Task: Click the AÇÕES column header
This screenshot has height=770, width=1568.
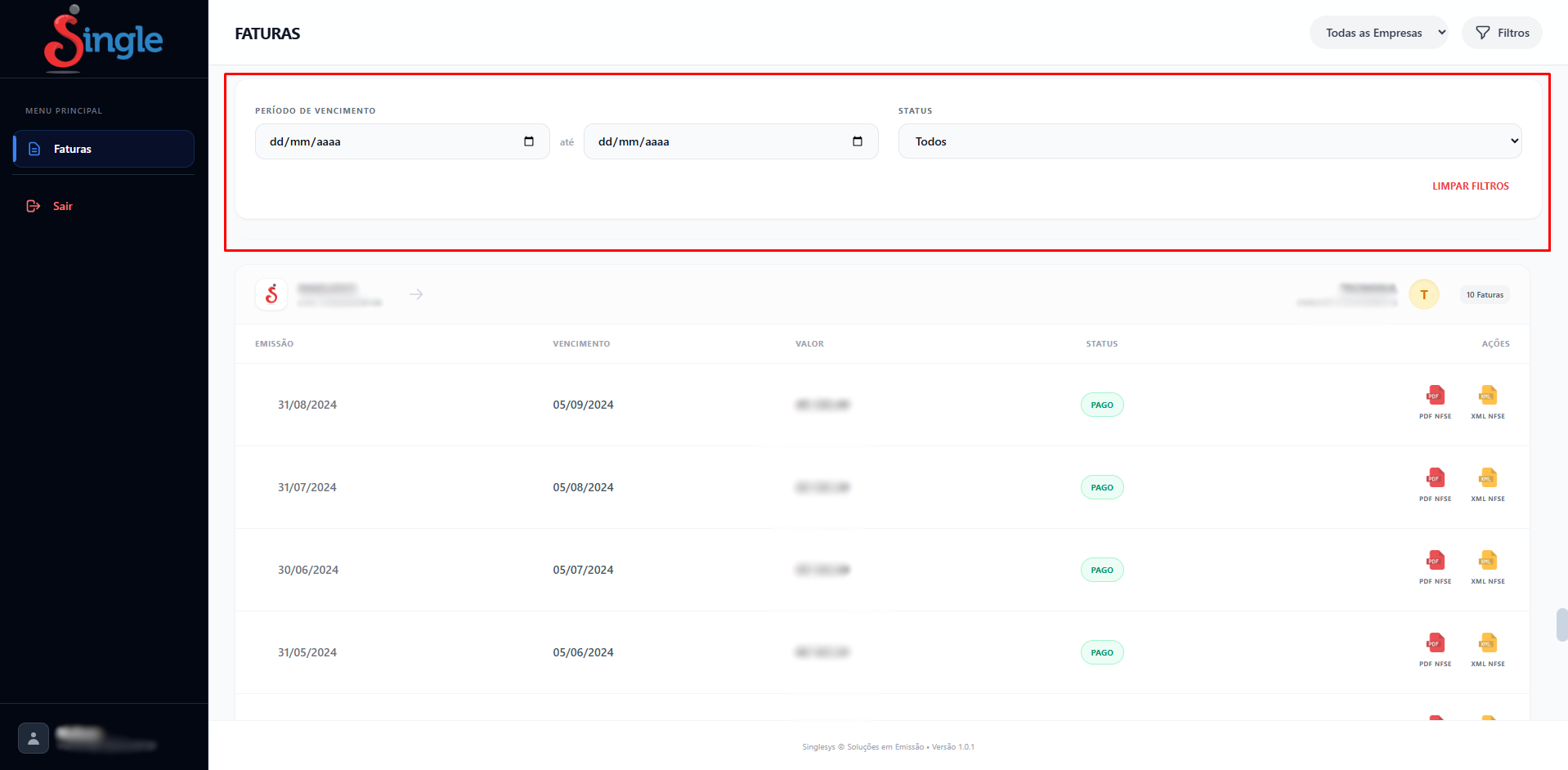Action: [x=1495, y=344]
